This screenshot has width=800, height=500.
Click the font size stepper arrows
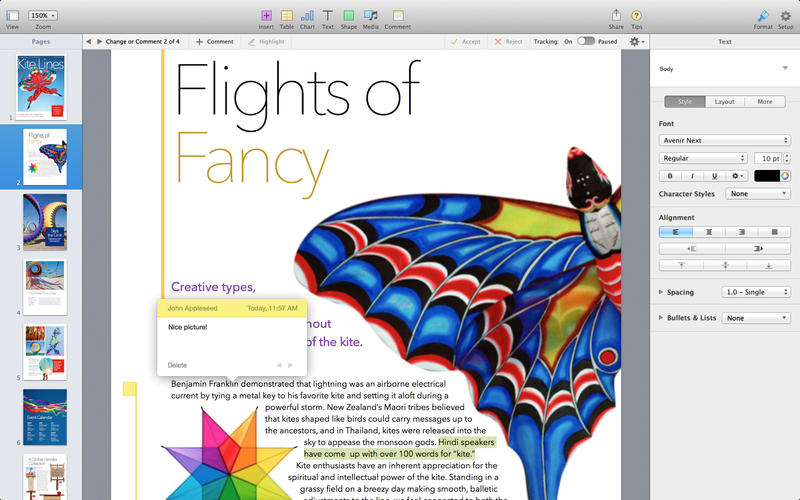tap(787, 158)
